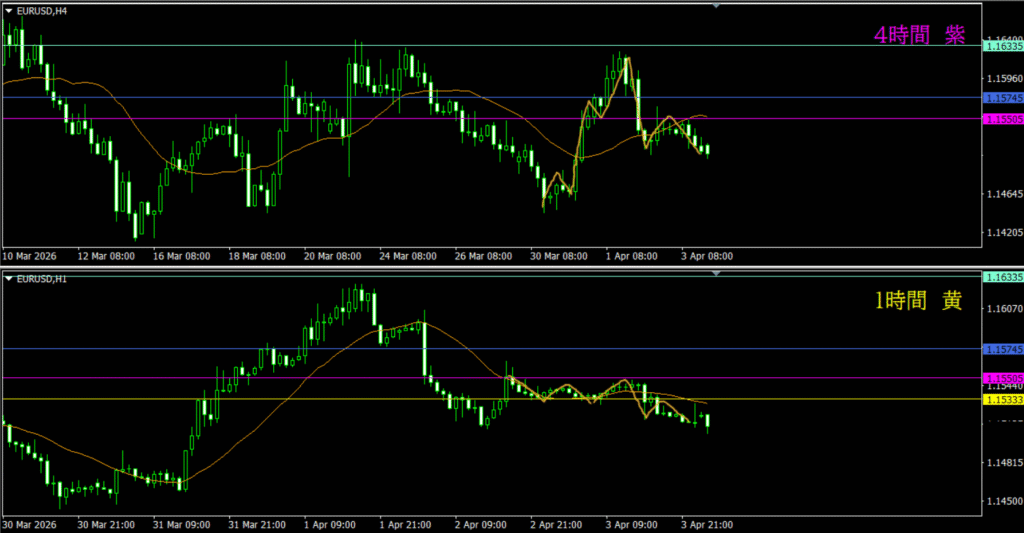Screen dimensions: 1024x533
Task: Click the yellow 1時間 黄 text label
Action: (919, 301)
